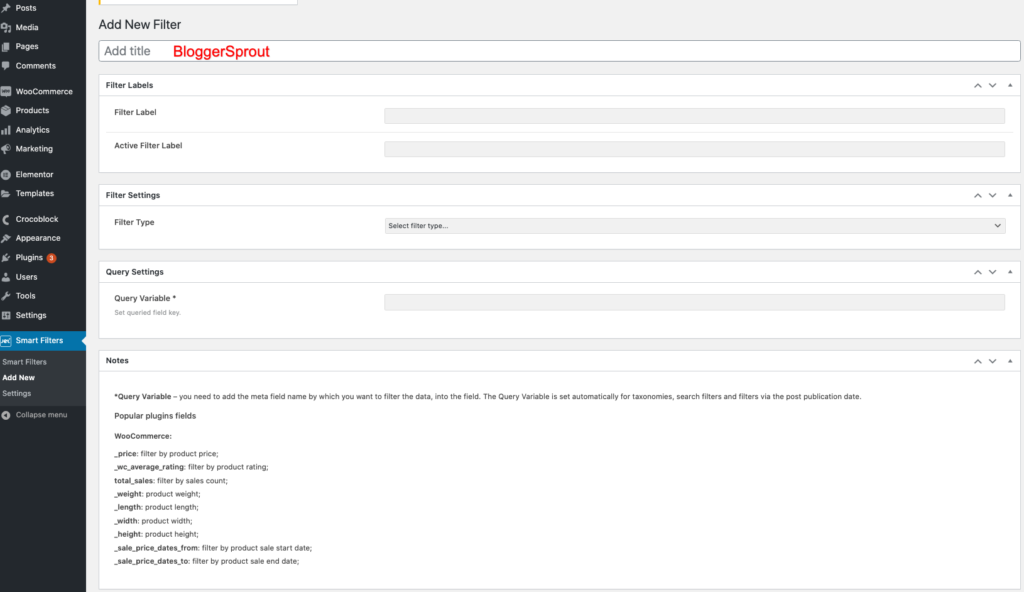Click the Users icon in sidebar
This screenshot has height=592, width=1024.
coord(6,277)
